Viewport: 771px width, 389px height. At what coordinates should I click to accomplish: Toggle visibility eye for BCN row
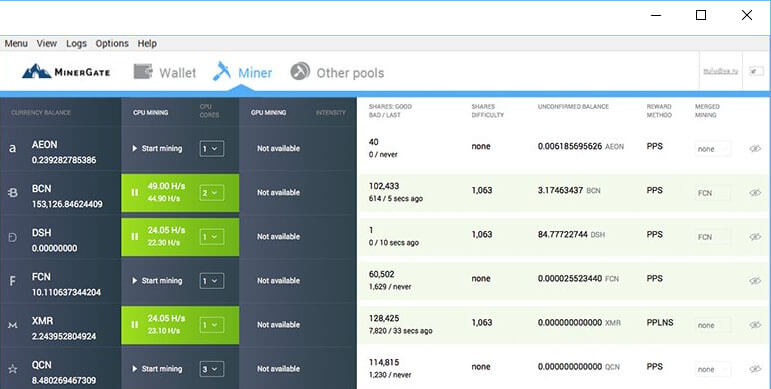[x=755, y=193]
